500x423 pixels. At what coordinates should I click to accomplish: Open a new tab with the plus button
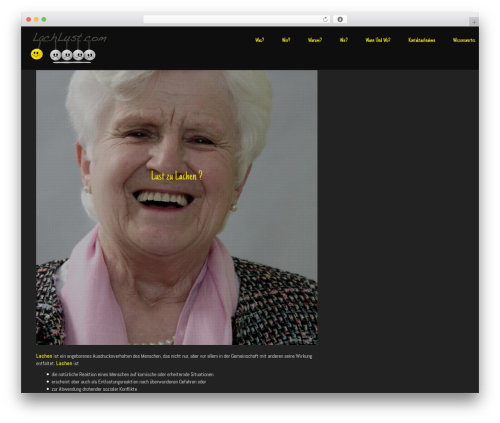[x=474, y=22]
